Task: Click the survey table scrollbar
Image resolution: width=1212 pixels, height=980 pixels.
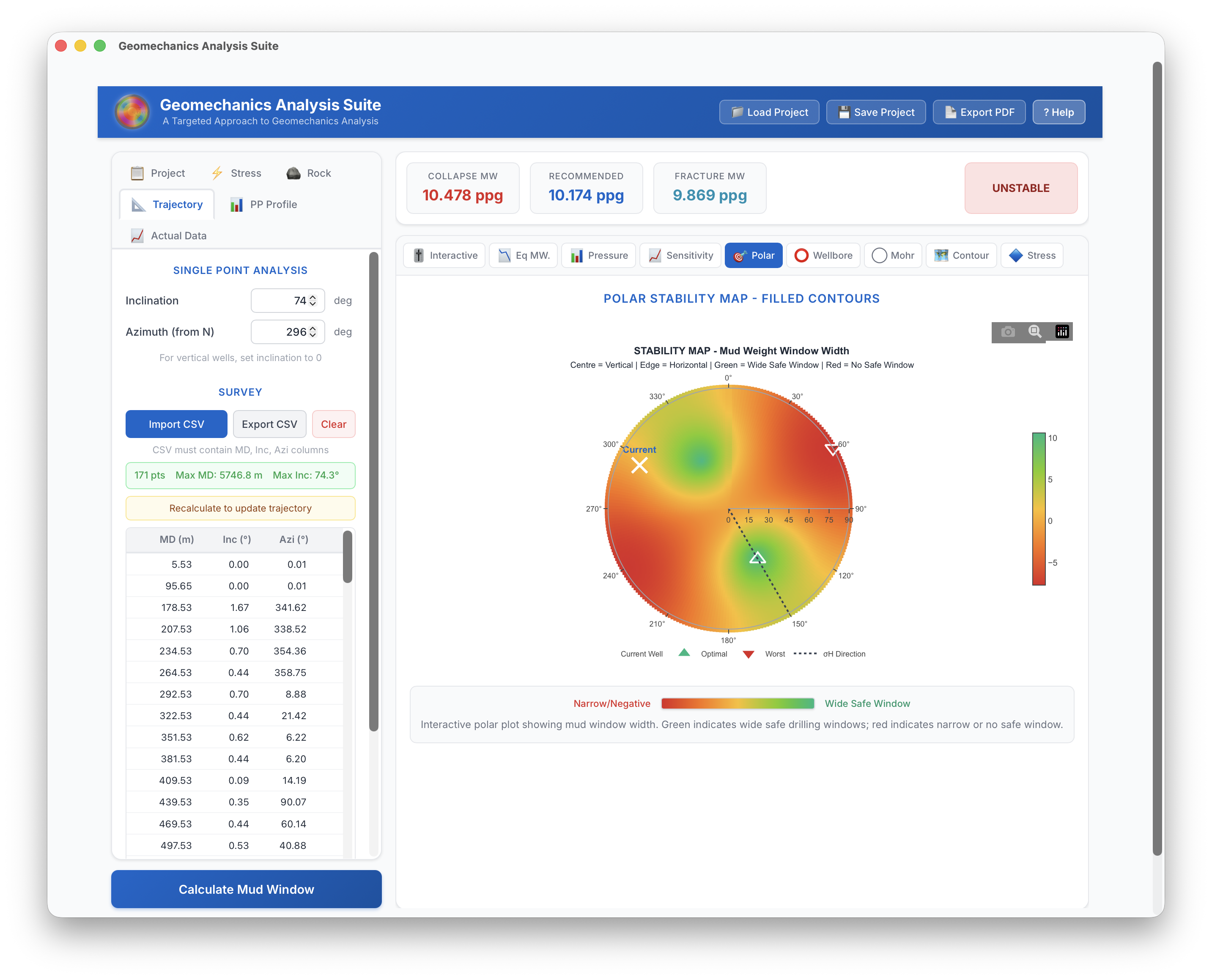Action: tap(348, 557)
